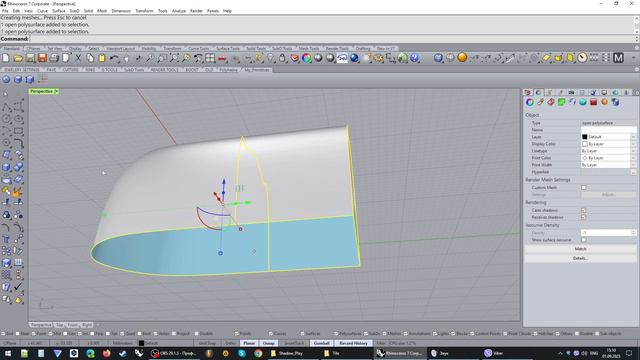This screenshot has width=640, height=360.
Task: Open the color wheel icon in toolbar
Action: [x=307, y=58]
